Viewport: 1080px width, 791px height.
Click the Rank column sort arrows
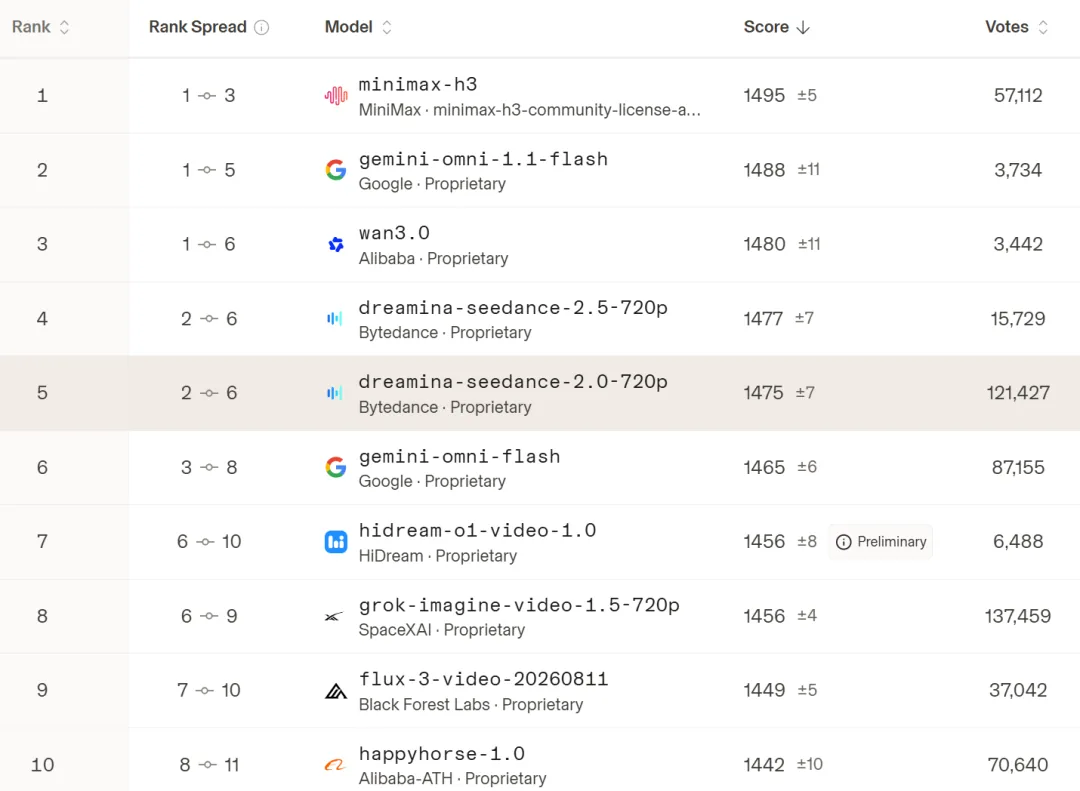pos(65,27)
